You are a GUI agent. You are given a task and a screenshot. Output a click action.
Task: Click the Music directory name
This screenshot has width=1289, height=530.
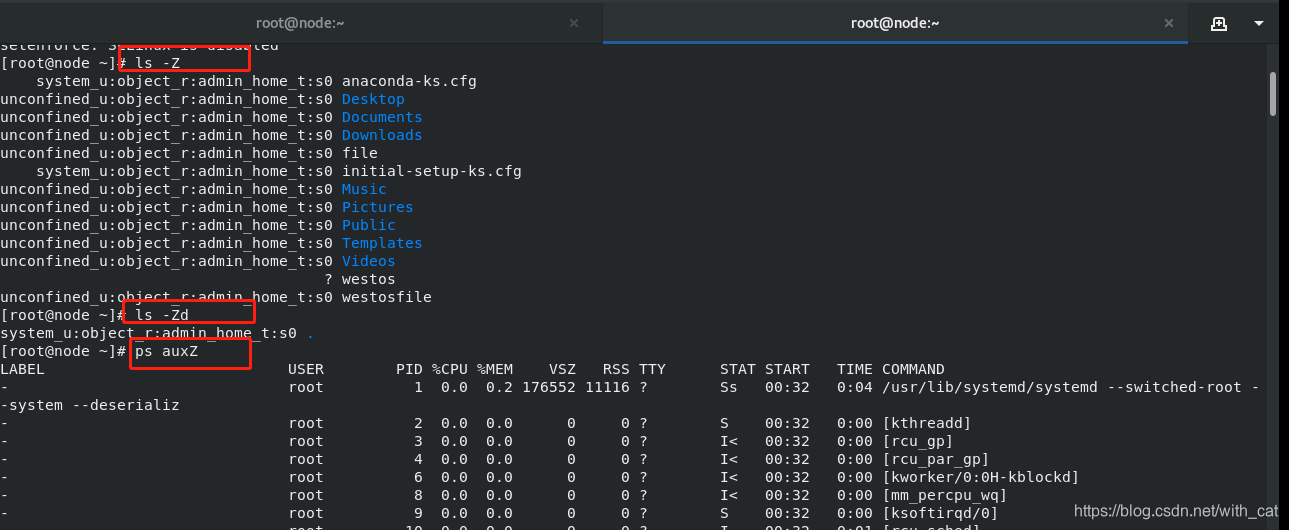(364, 189)
